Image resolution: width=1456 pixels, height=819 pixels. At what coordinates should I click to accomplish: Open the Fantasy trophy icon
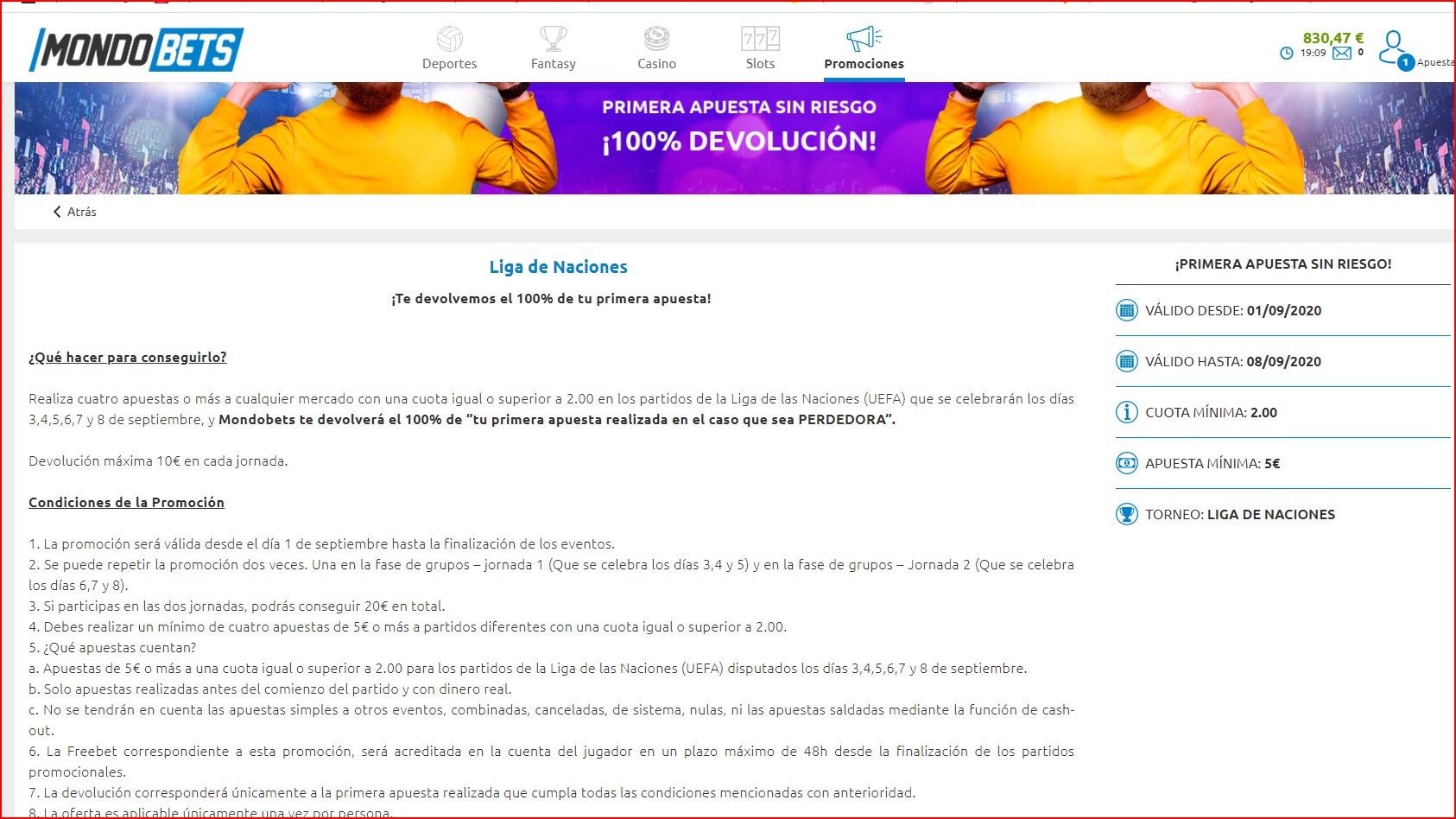[x=553, y=39]
